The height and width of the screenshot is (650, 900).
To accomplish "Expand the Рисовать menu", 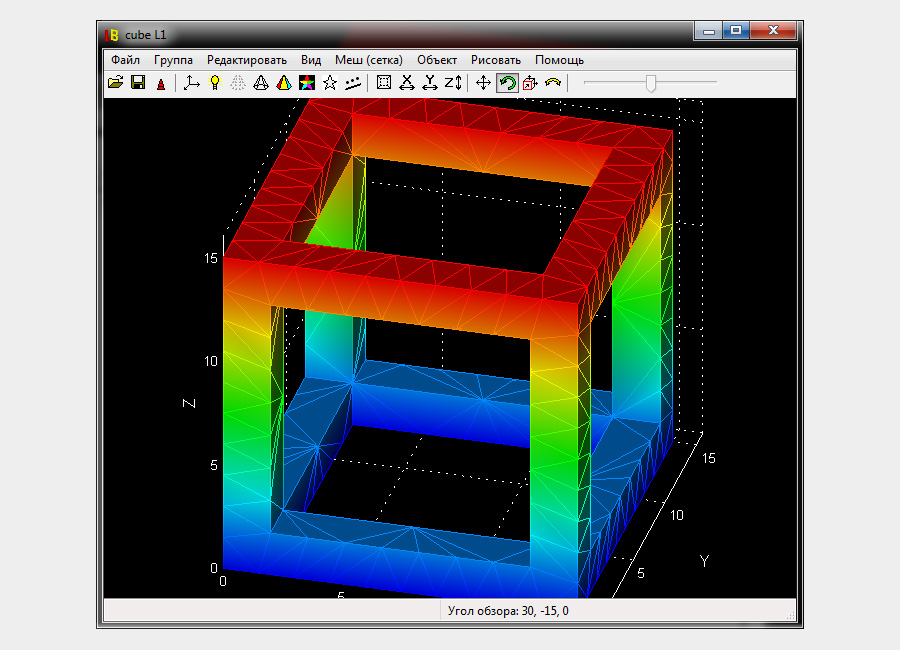I will tap(496, 60).
